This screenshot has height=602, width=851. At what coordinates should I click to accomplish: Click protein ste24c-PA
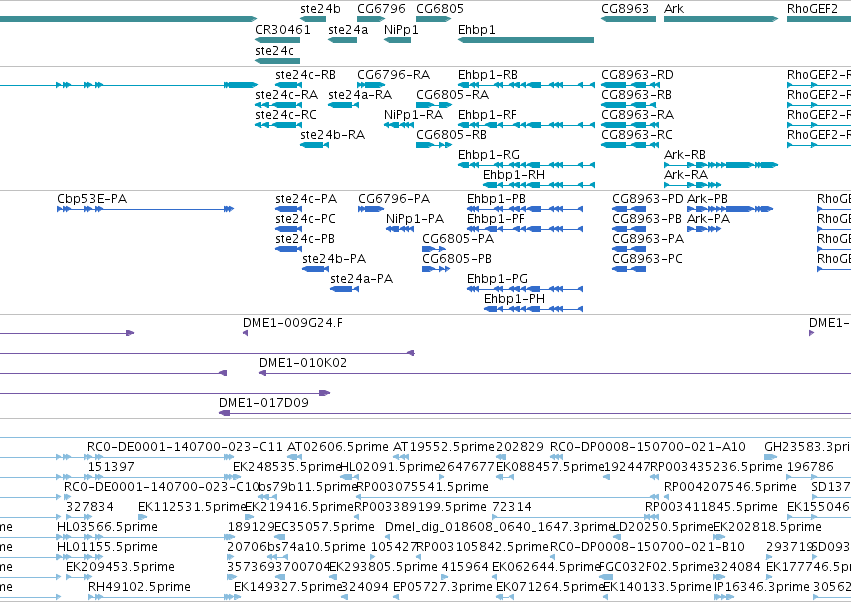pyautogui.click(x=306, y=199)
